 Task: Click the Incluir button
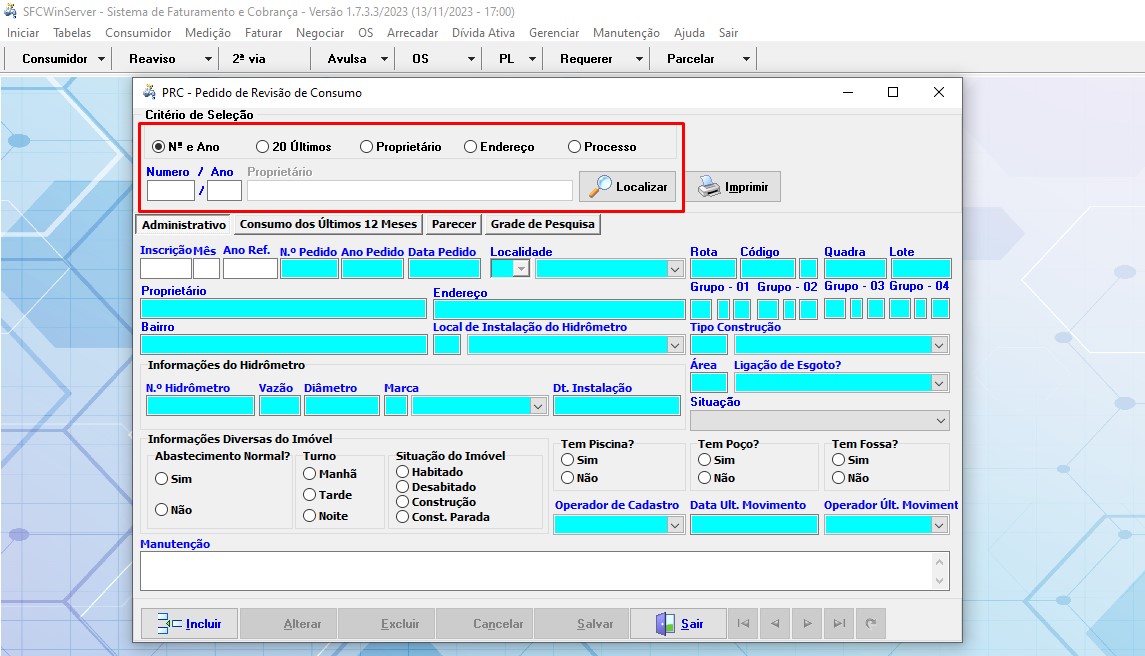tap(189, 623)
